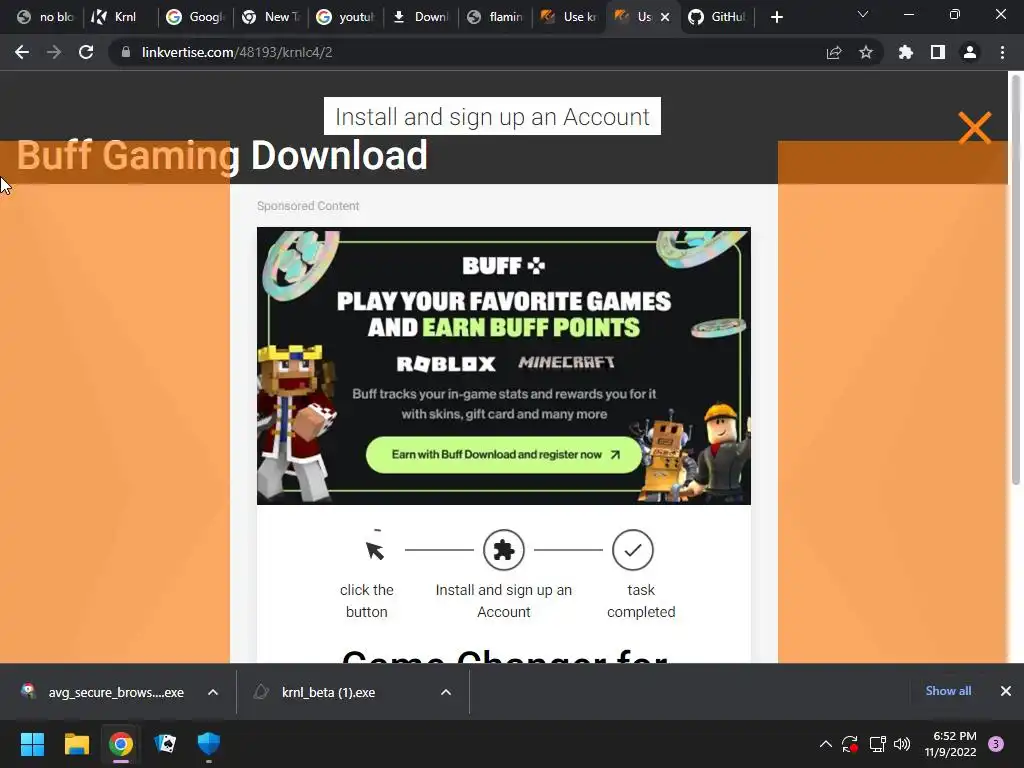Click the 'task completed' step label
This screenshot has height=768, width=1024.
(641, 601)
